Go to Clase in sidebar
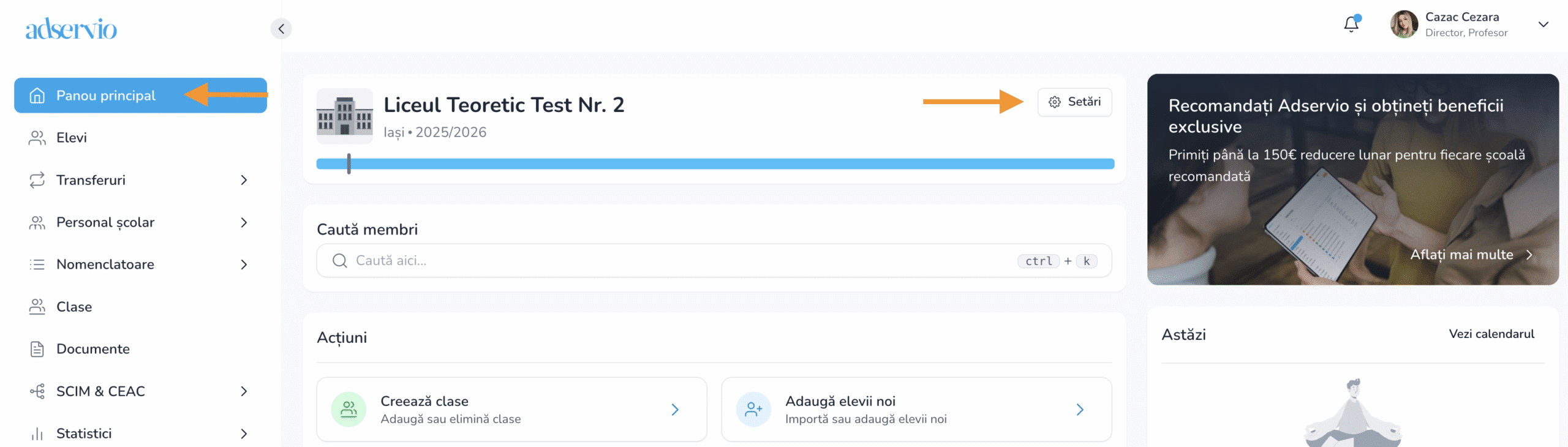Viewport: 1568px width, 447px height. 74,307
